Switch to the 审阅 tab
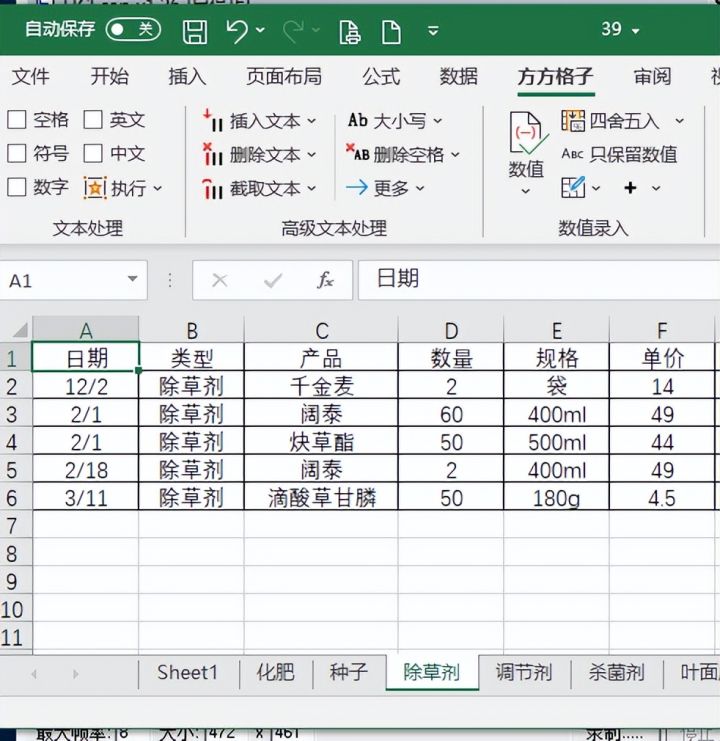The height and width of the screenshot is (741, 720). coord(652,76)
